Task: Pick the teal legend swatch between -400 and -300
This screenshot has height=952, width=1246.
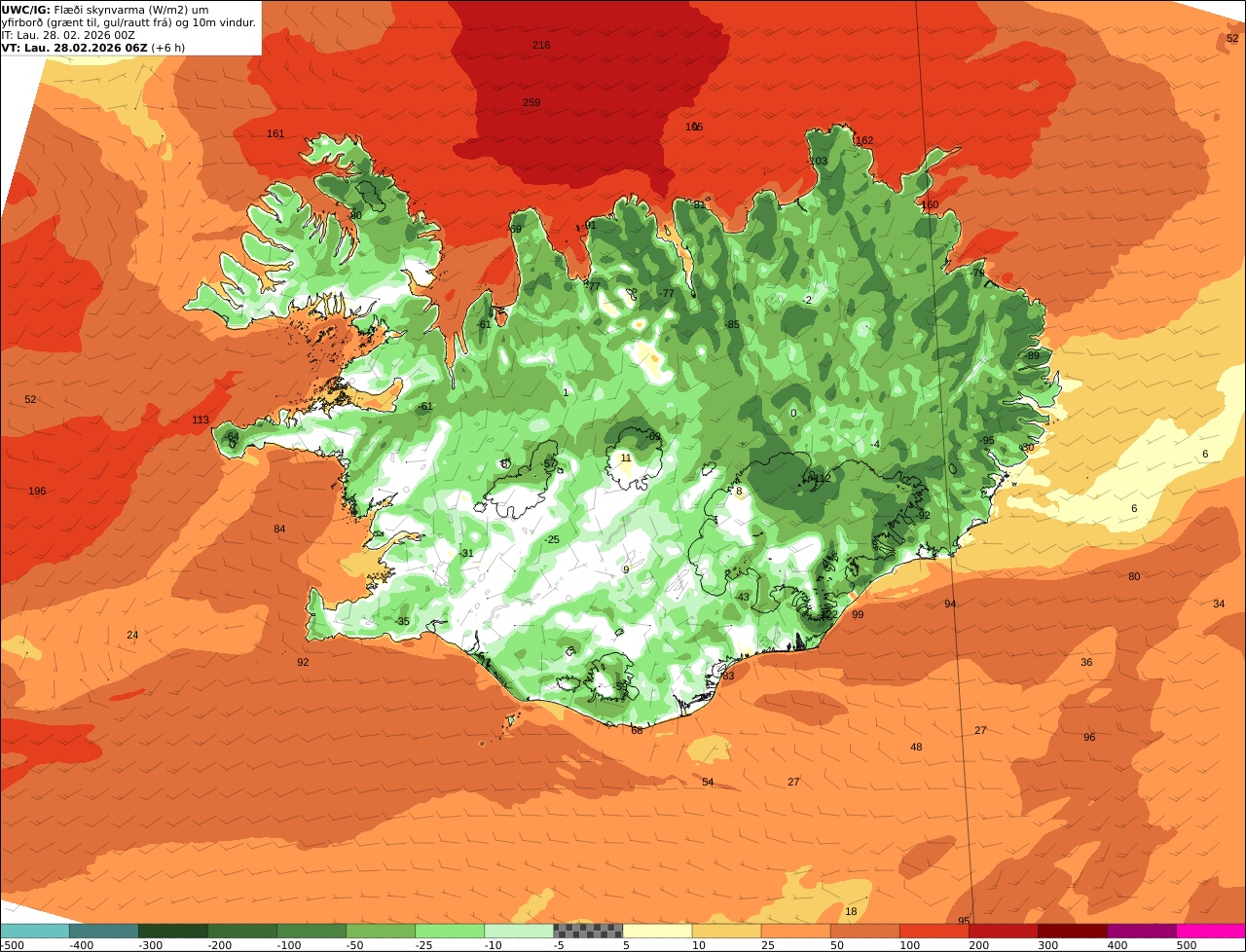Action: [104, 931]
